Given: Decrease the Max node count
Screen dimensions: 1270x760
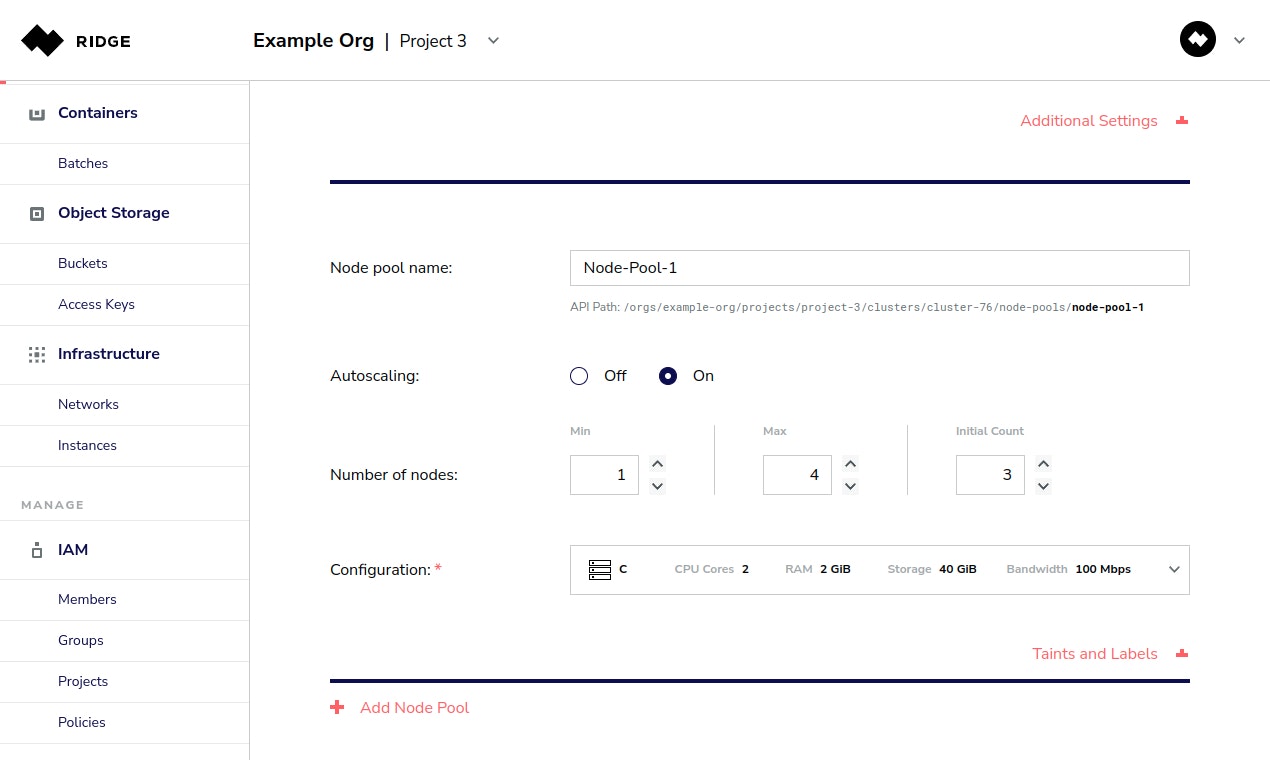Looking at the screenshot, I should pyautogui.click(x=850, y=487).
